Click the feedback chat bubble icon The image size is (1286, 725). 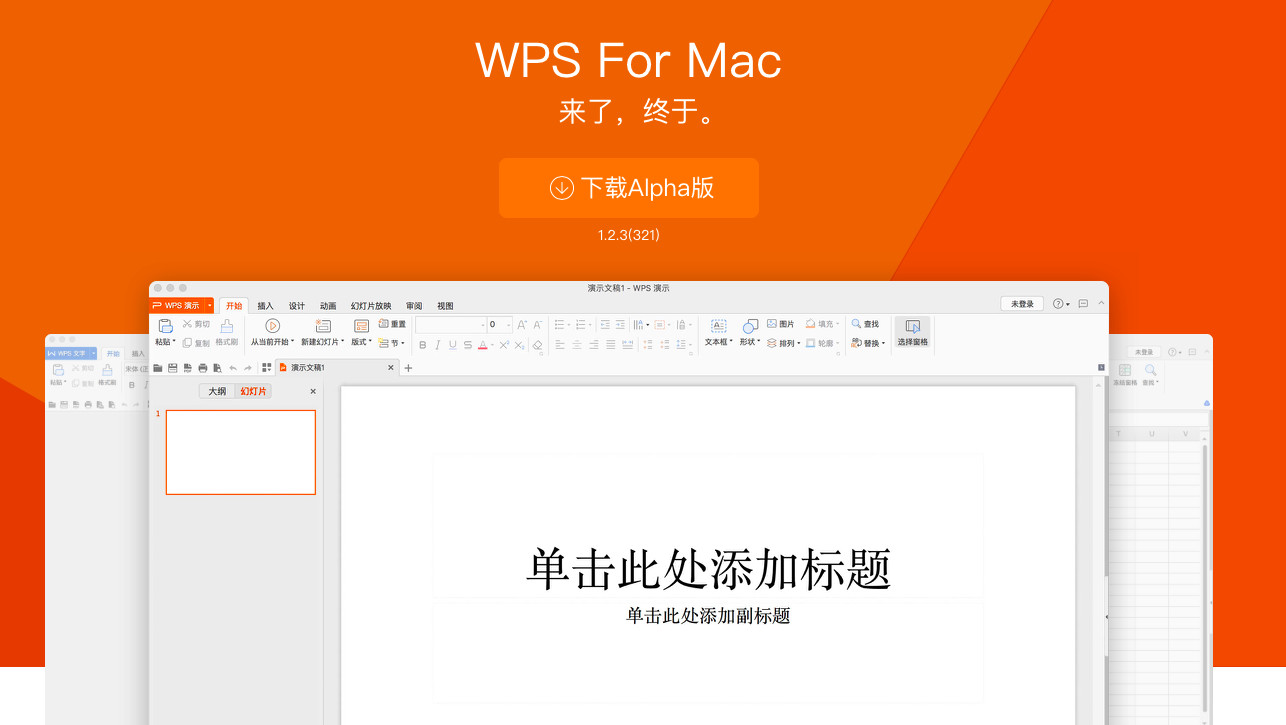click(1083, 304)
